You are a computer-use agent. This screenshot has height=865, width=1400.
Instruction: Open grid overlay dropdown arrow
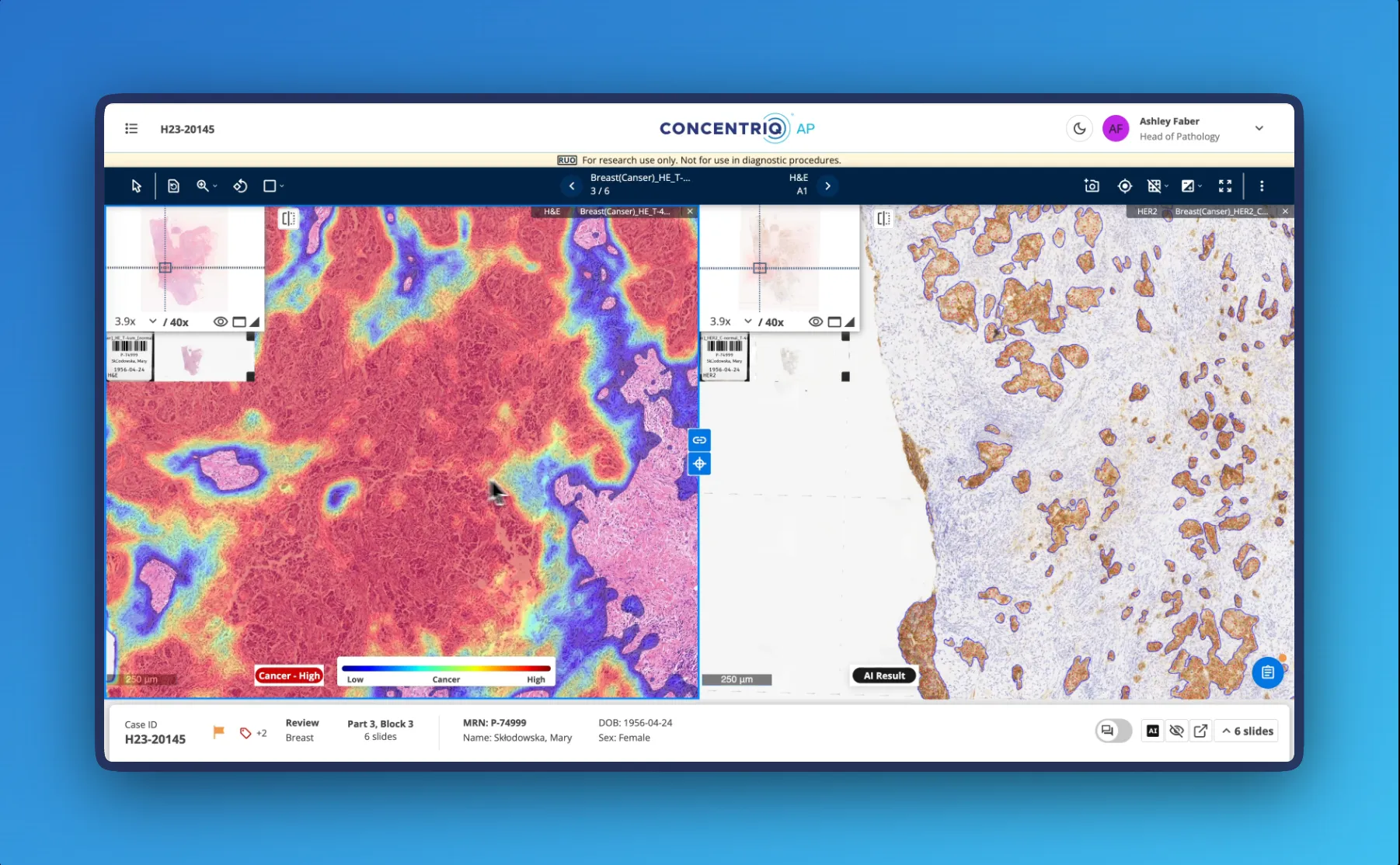tap(1167, 186)
